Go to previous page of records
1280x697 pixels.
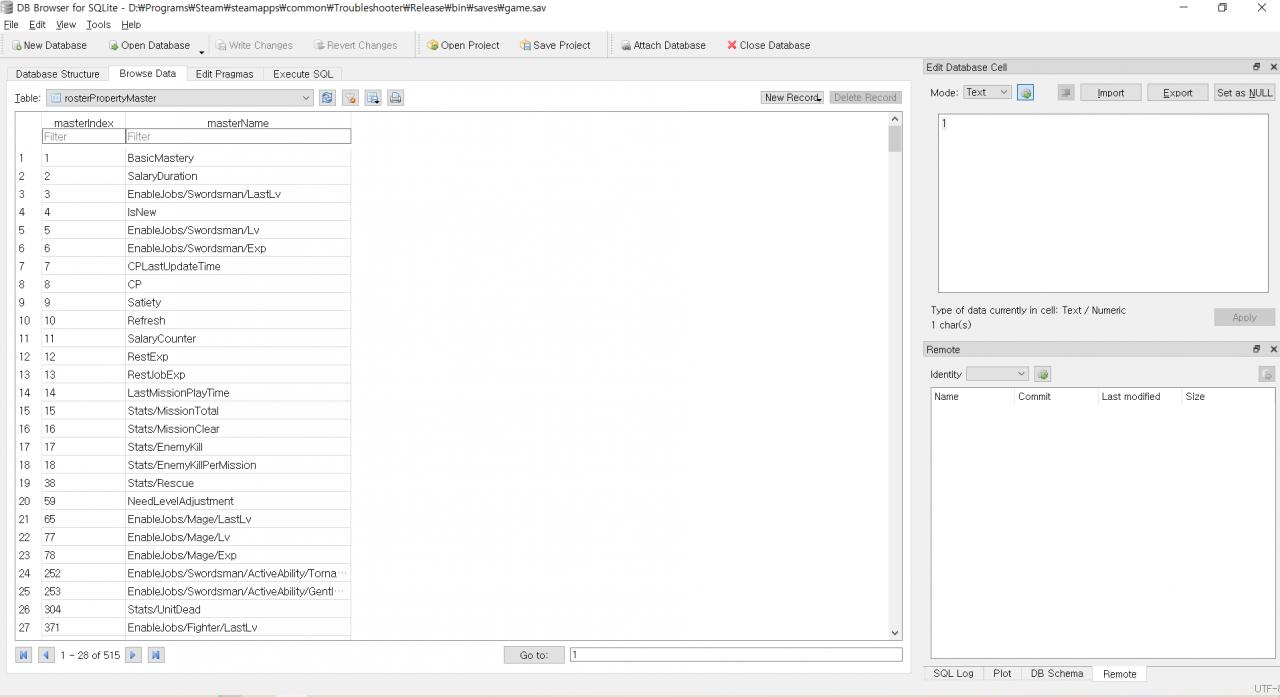point(46,655)
